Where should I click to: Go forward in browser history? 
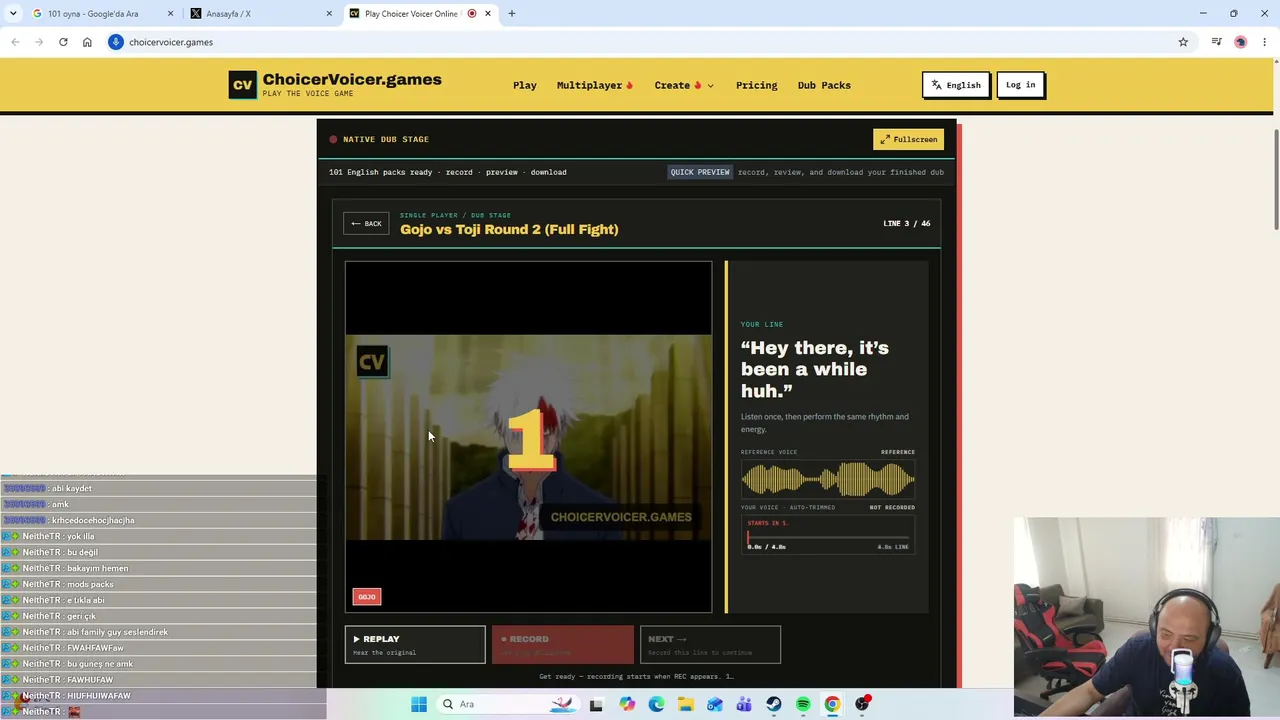tap(39, 42)
